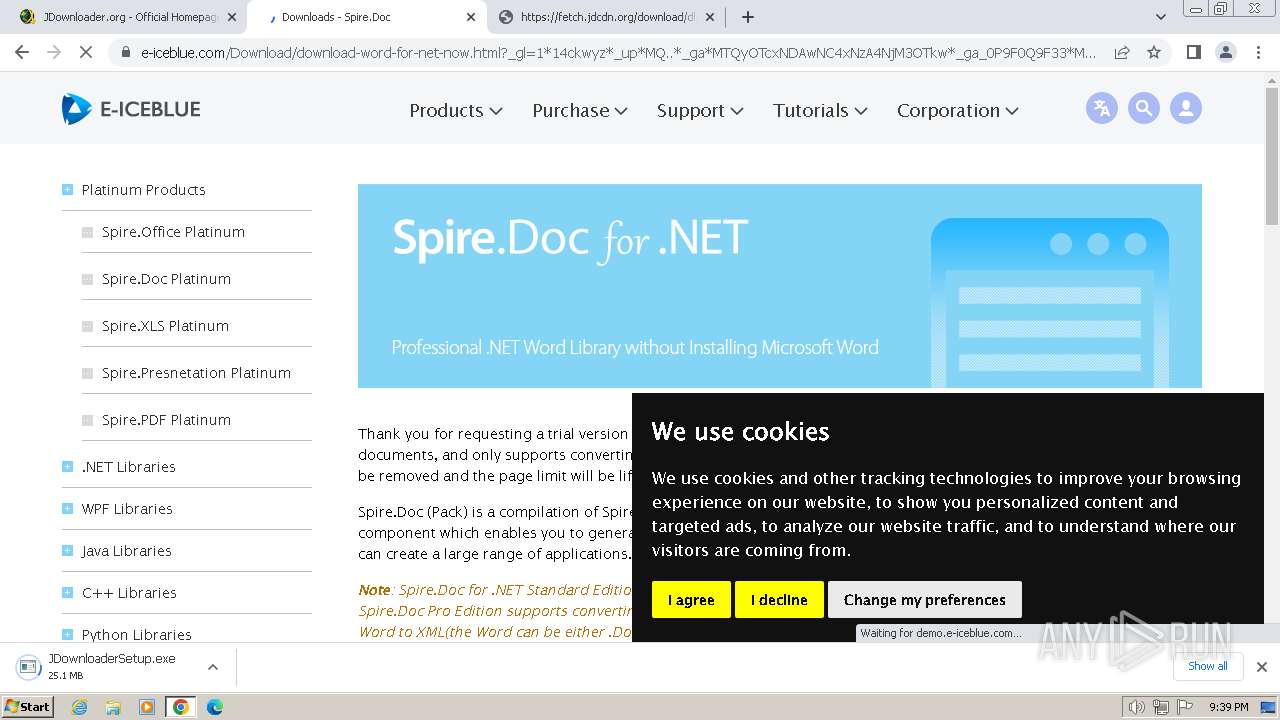Expand the Python Libraries section
This screenshot has width=1280, height=720.
click(x=67, y=634)
